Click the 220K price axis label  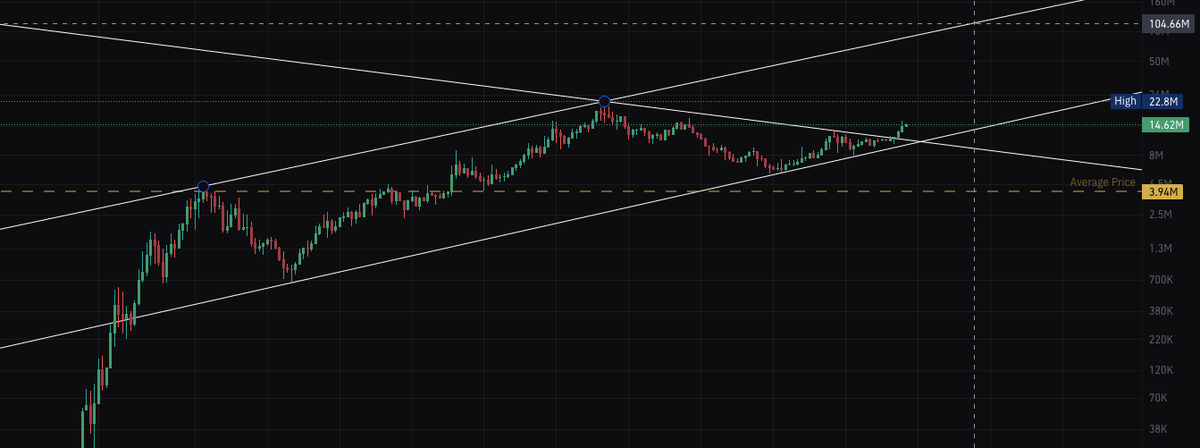1161,341
